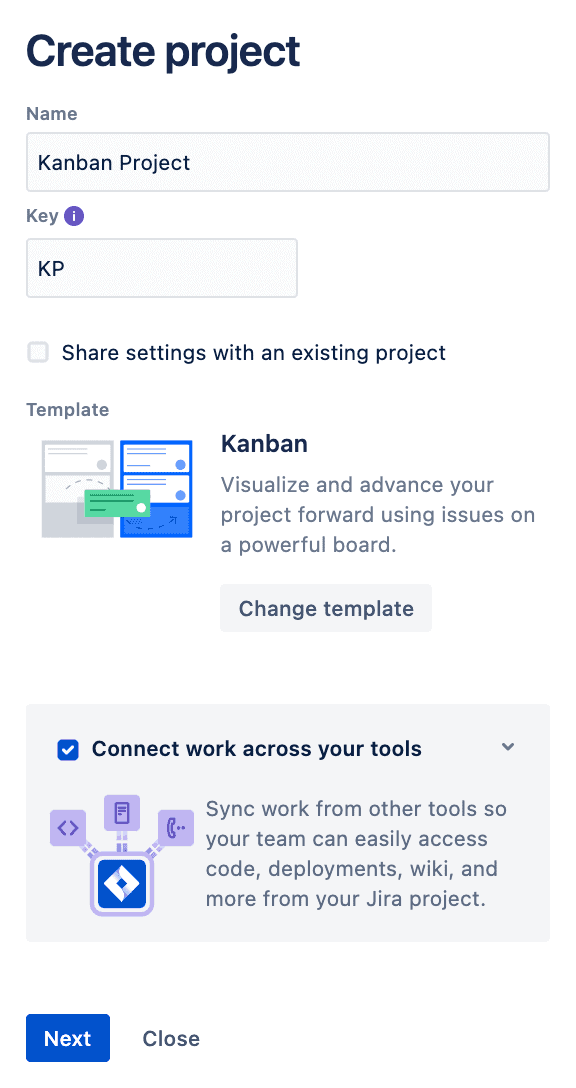Screen dimensions: 576x1088
Task: Click the code brackets icon in the tools graphic
Action: [68, 828]
